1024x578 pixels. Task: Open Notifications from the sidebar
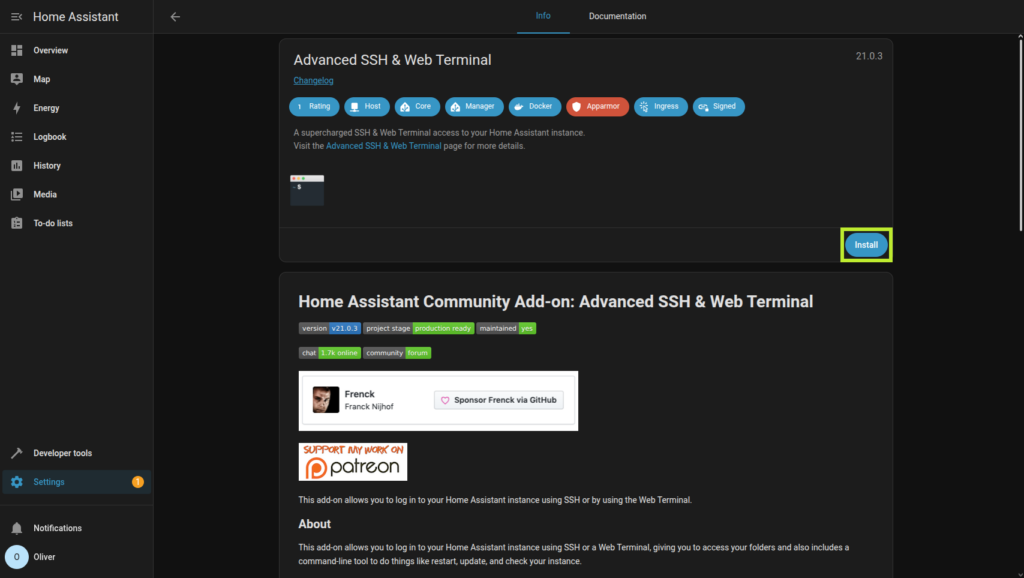(x=77, y=528)
